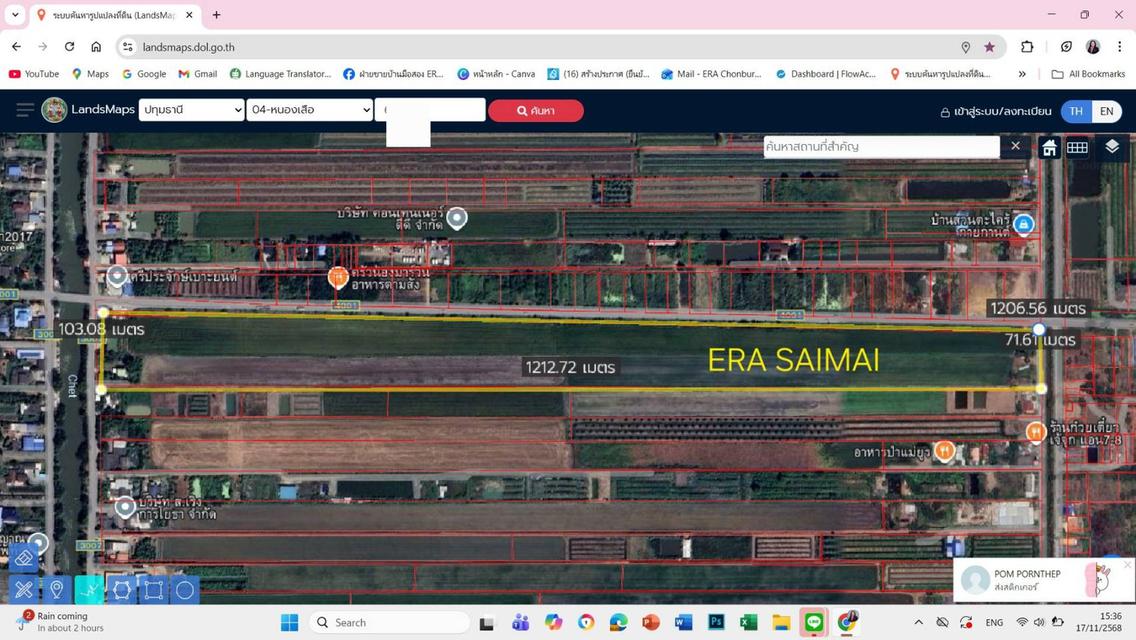Open the grid view icon beside home
The height and width of the screenshot is (640, 1136).
[x=1077, y=147]
